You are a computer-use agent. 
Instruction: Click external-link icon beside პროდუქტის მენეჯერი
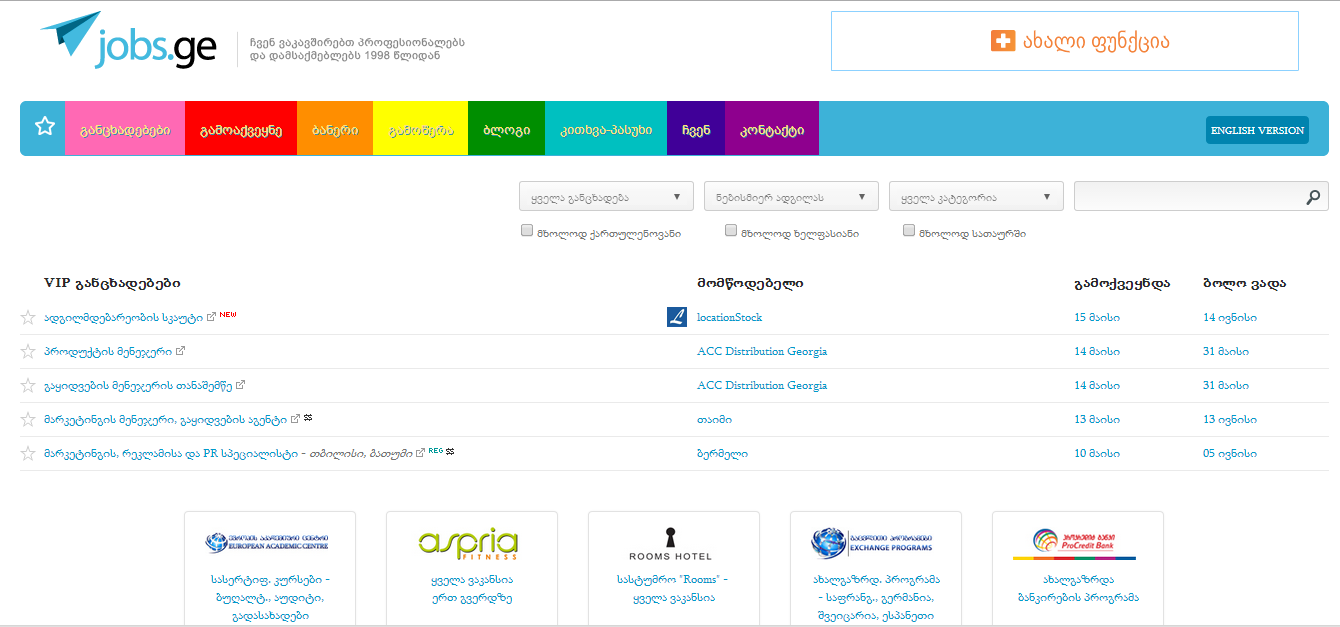180,351
